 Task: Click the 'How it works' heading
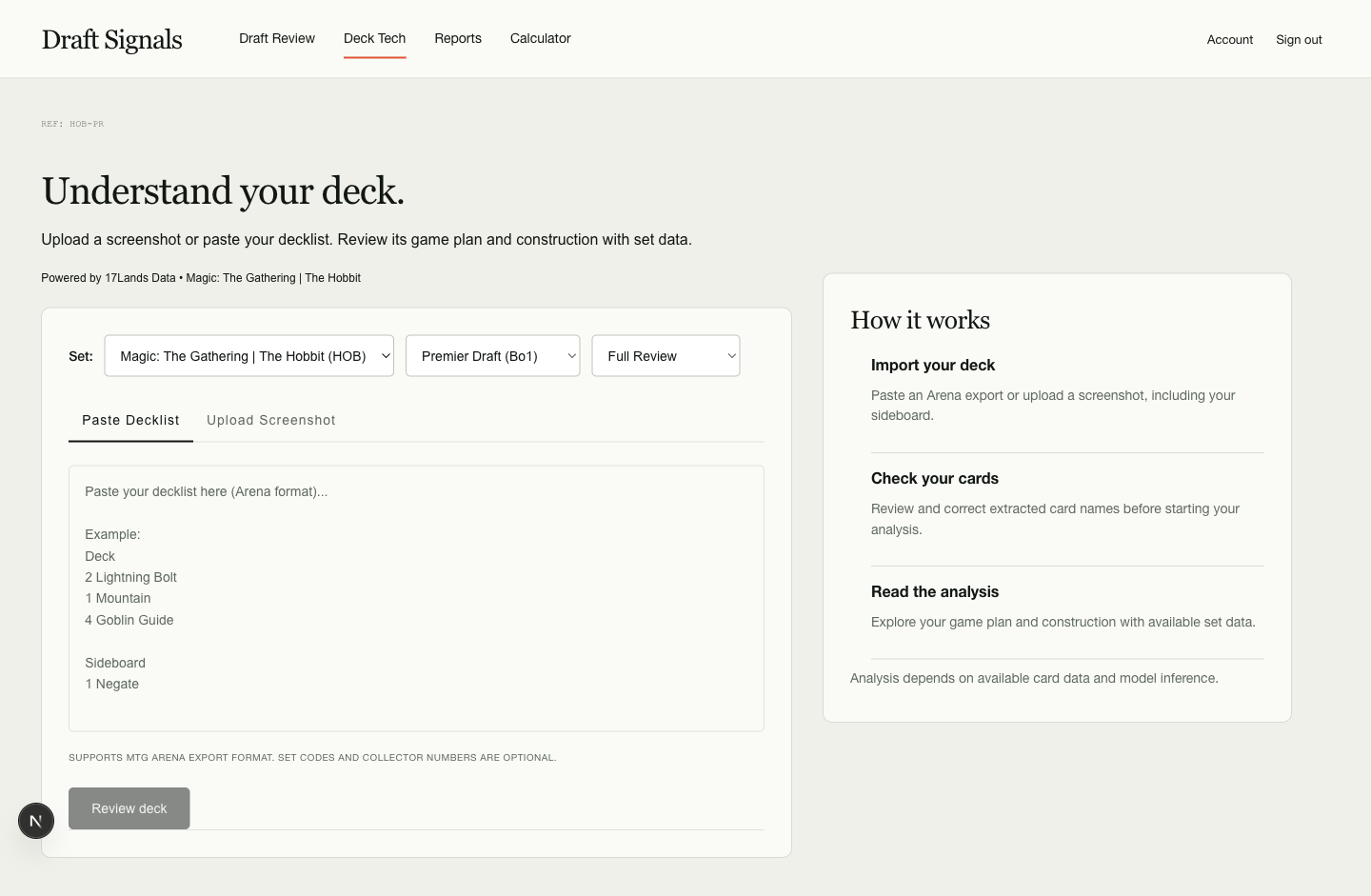[921, 320]
